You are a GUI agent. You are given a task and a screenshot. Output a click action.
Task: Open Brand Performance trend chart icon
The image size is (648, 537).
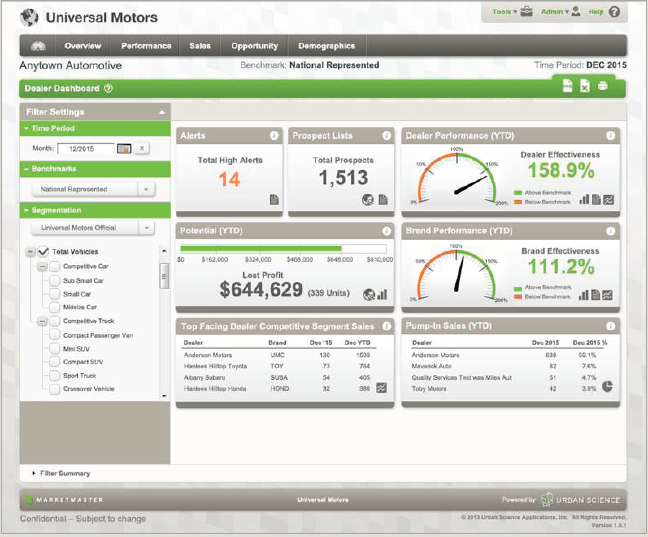[608, 295]
